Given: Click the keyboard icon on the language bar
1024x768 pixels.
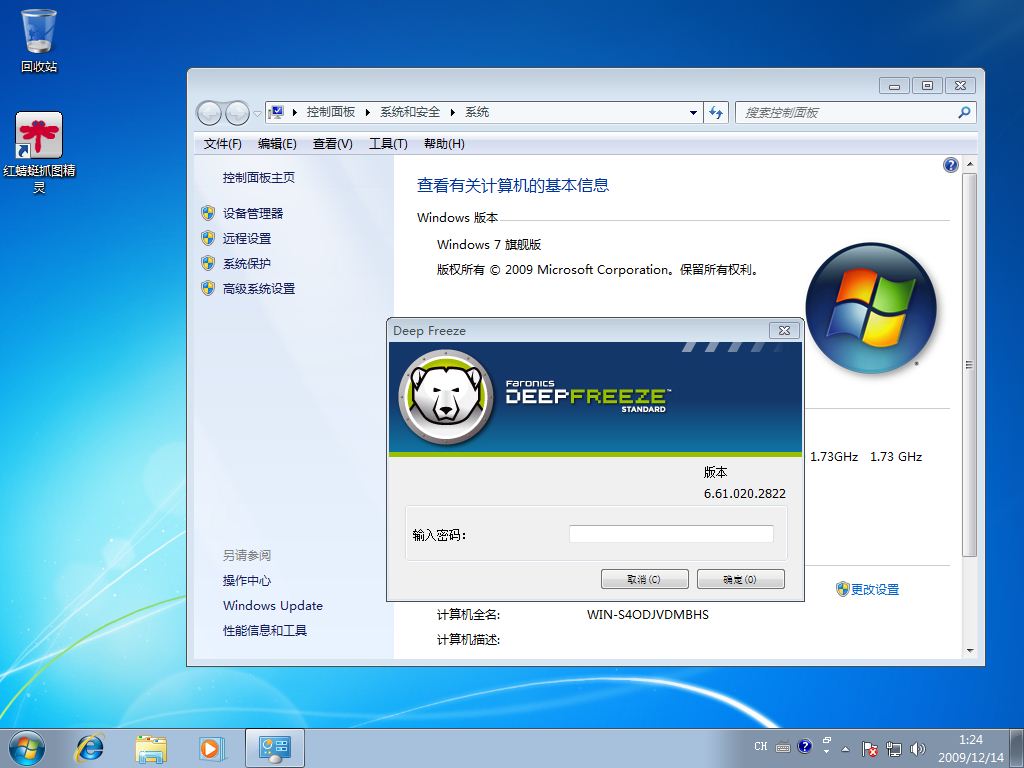Looking at the screenshot, I should [783, 747].
